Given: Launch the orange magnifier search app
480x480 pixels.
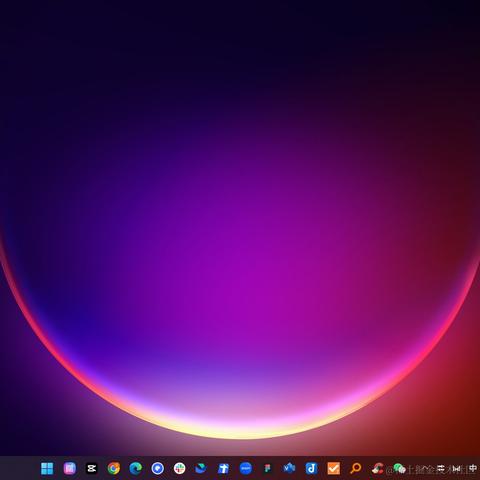Looking at the screenshot, I should tap(356, 468).
